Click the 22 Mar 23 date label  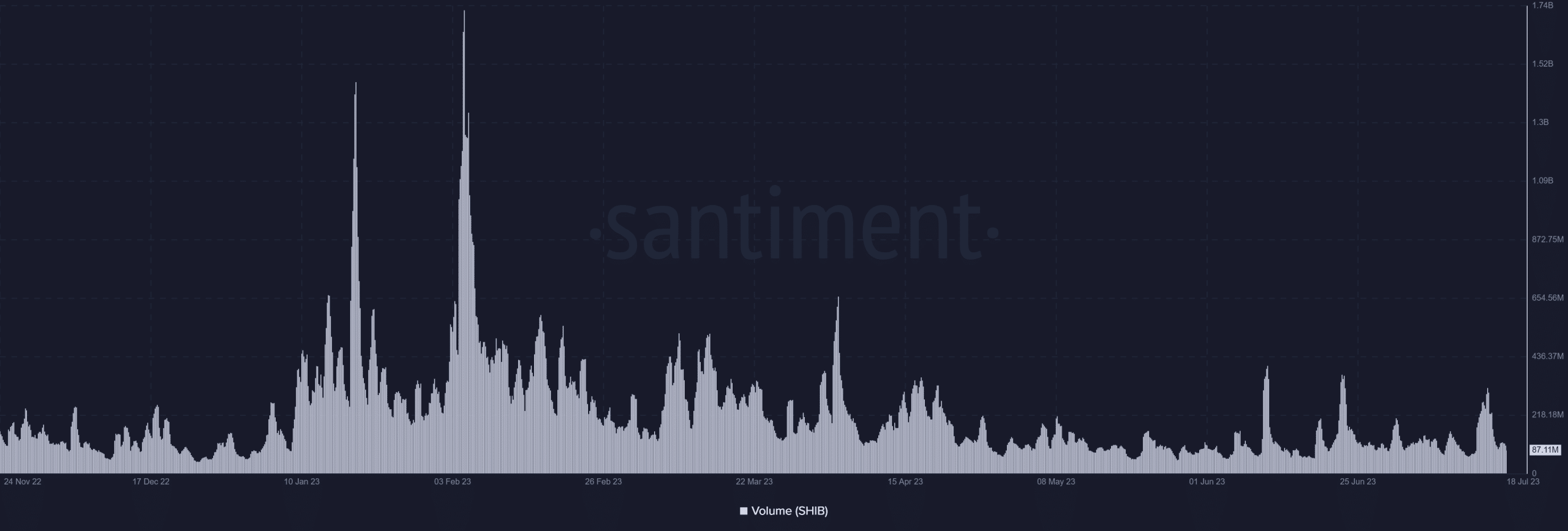pyautogui.click(x=754, y=481)
